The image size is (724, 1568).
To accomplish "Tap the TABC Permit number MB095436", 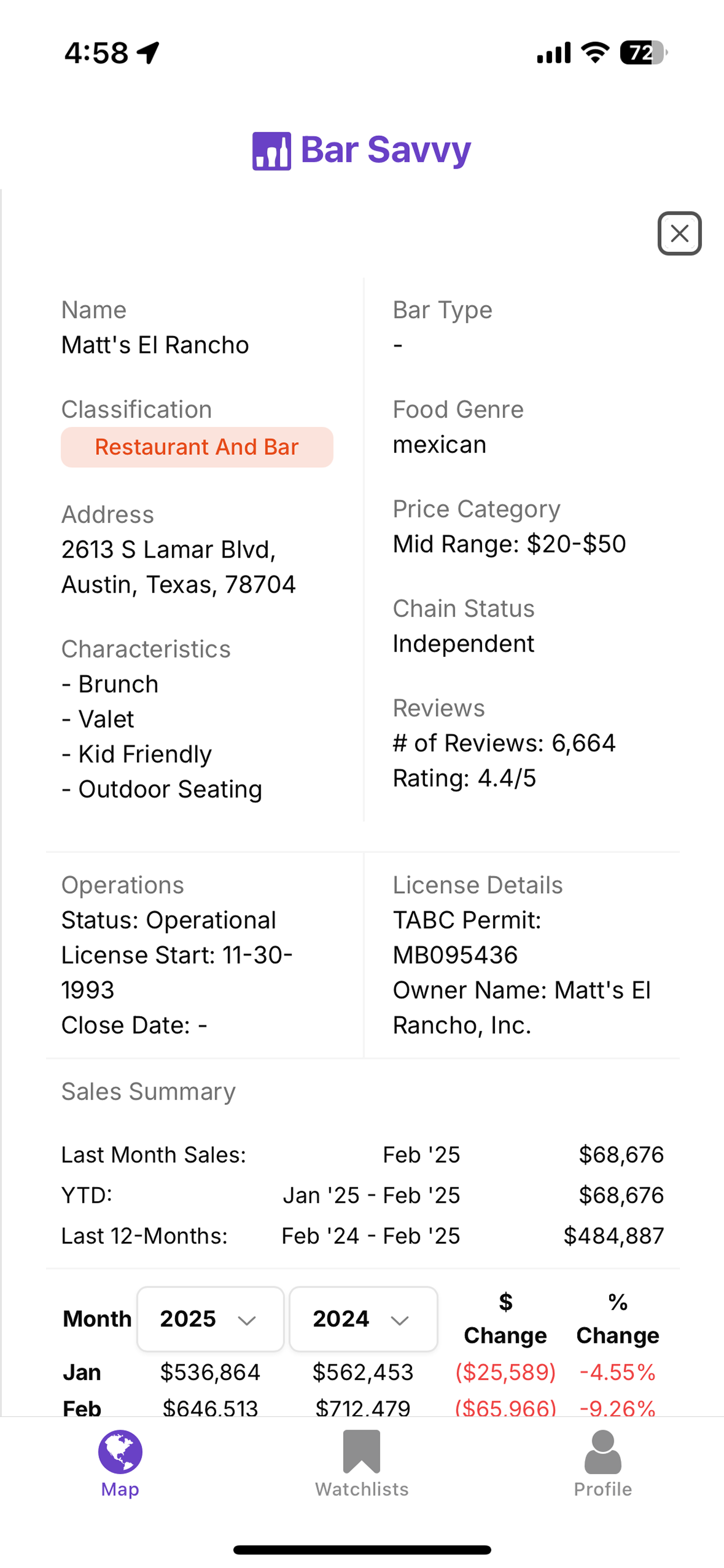I will (x=455, y=955).
